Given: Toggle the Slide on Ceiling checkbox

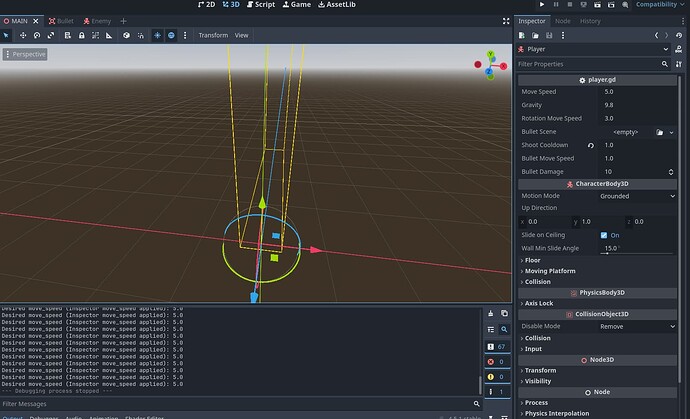Looking at the screenshot, I should click(x=604, y=235).
